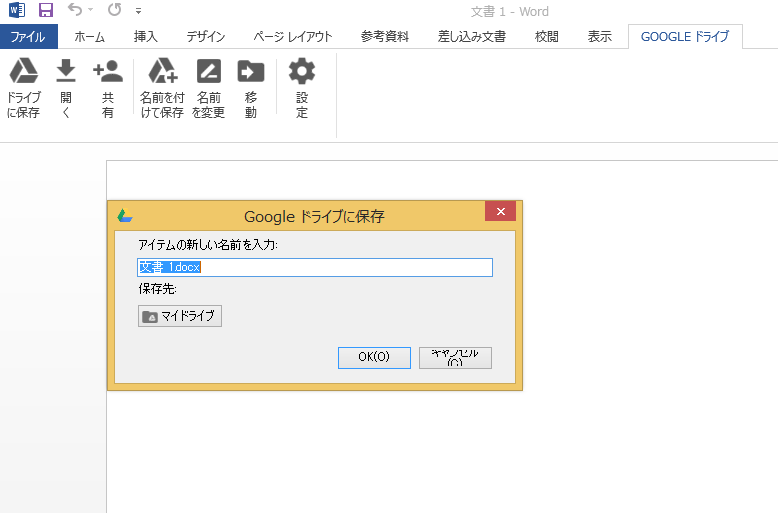Confirm with the OK(O) button
This screenshot has height=513, width=778.
[x=374, y=358]
